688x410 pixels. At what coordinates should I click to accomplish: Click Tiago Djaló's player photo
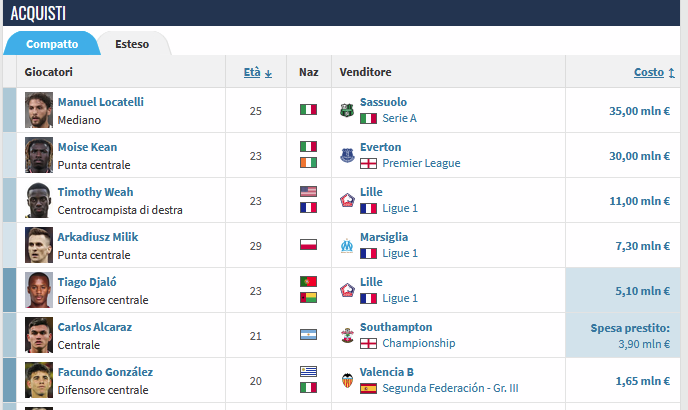tap(39, 290)
